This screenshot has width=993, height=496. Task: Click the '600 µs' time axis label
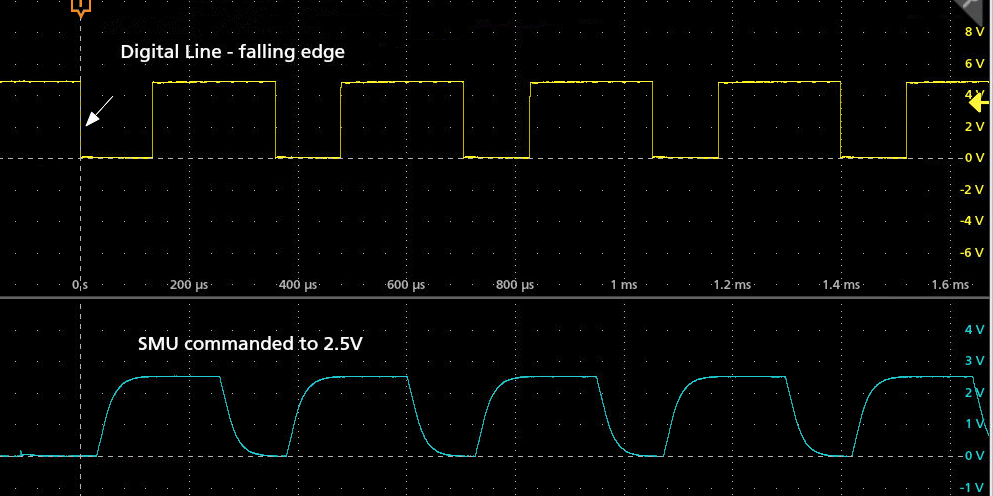click(406, 285)
